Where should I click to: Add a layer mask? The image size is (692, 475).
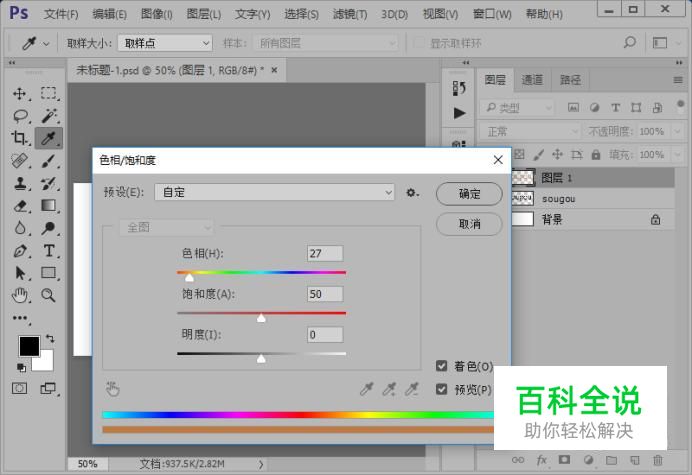click(564, 460)
